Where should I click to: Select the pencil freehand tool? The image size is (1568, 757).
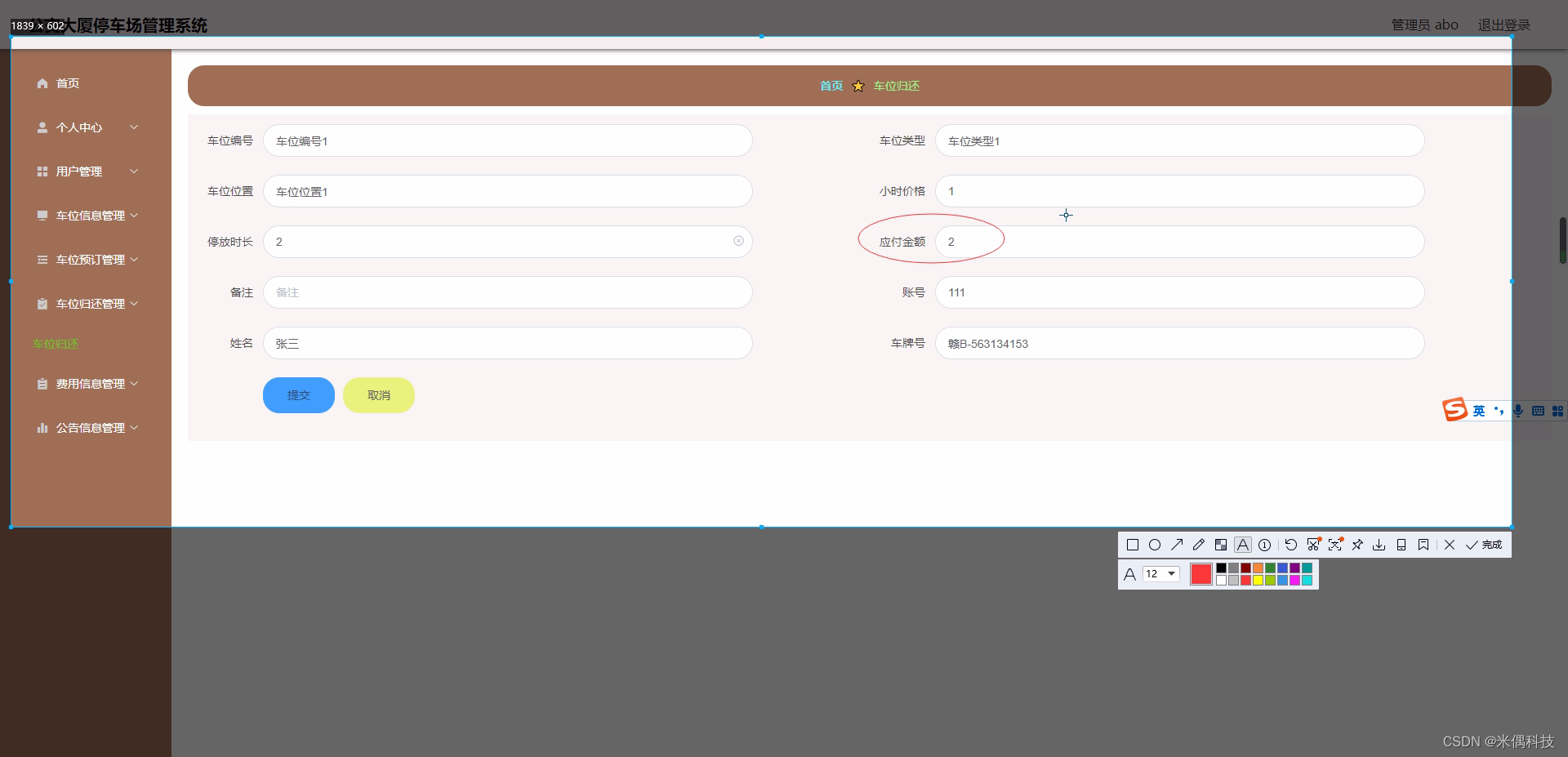(1199, 545)
